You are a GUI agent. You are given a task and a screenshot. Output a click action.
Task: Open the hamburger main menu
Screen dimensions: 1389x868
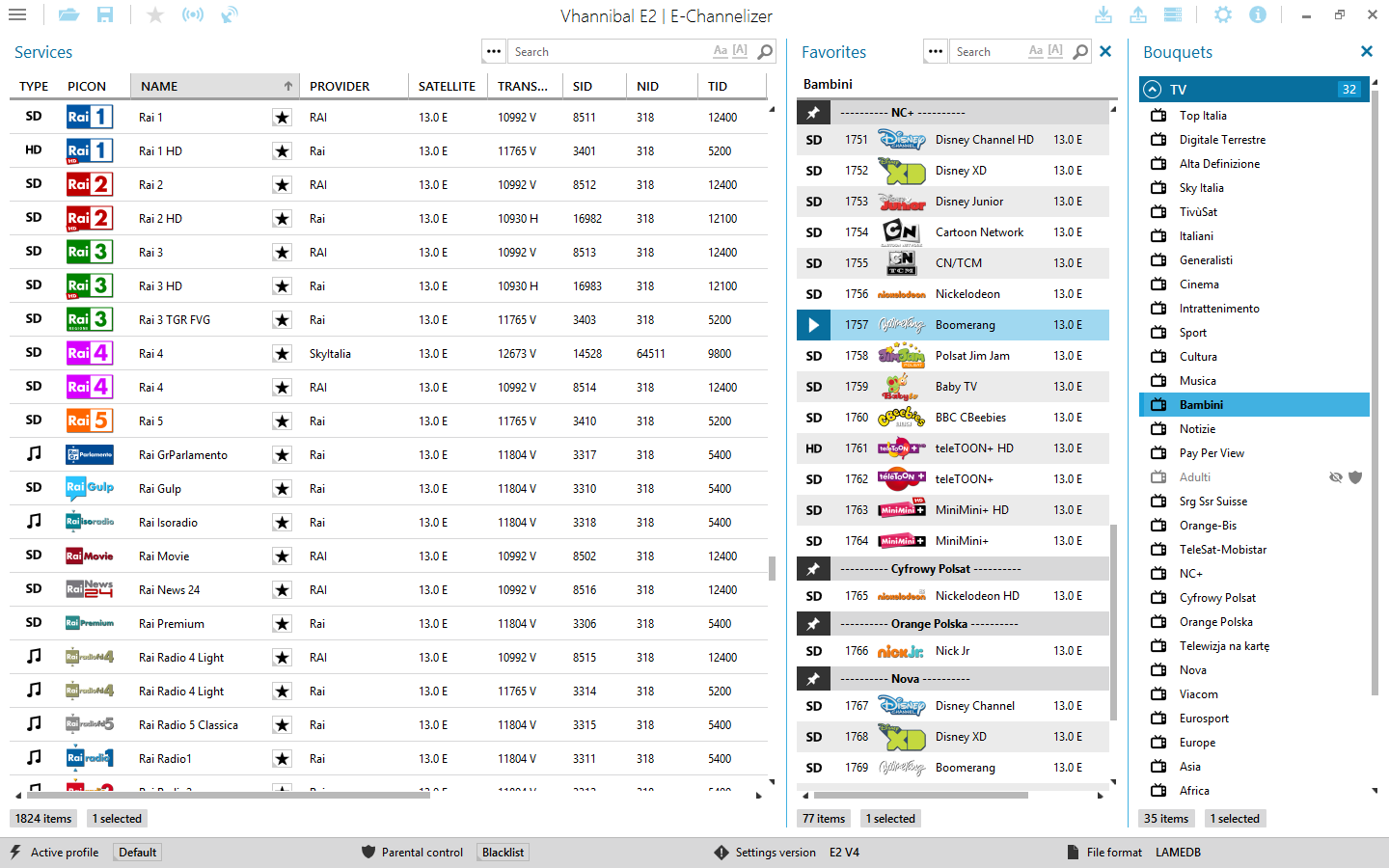coord(17,15)
